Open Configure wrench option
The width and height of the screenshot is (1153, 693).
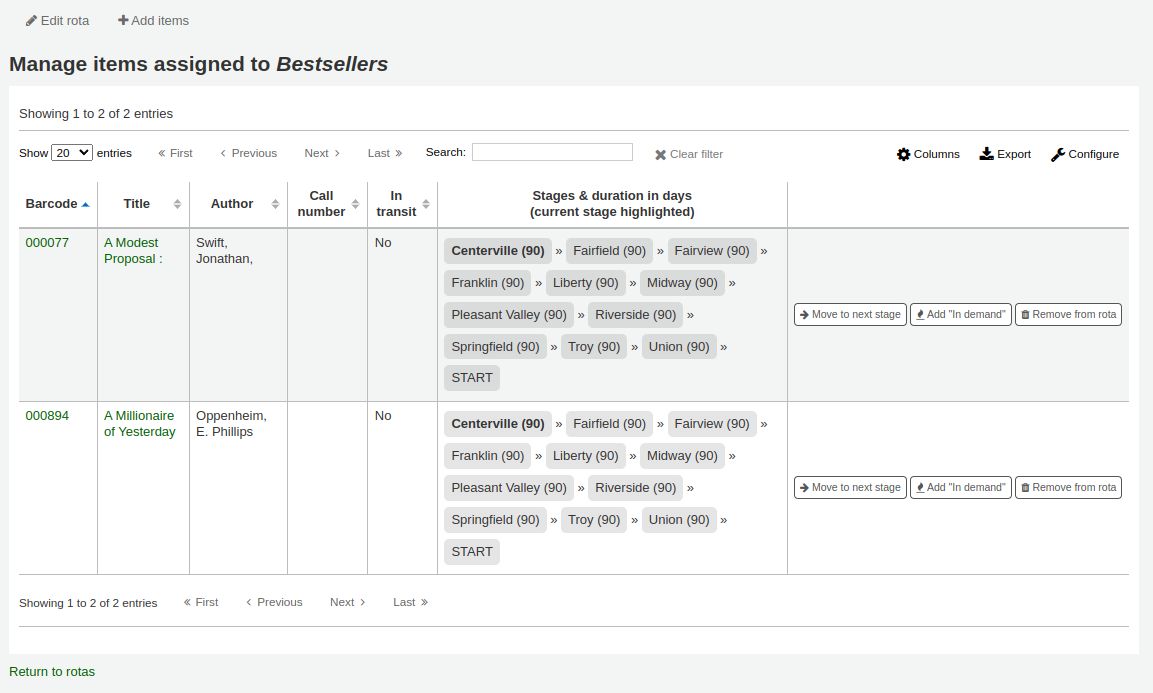coord(1058,155)
